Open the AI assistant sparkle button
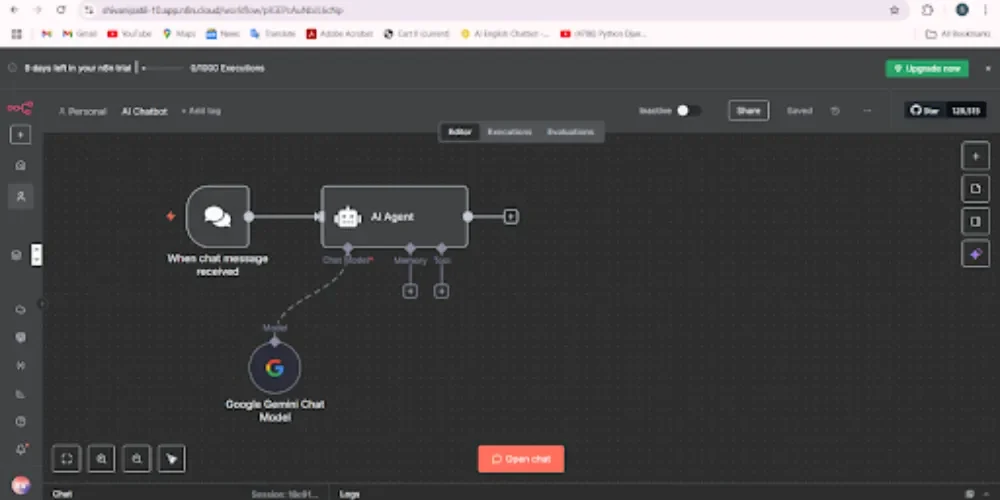 975,255
